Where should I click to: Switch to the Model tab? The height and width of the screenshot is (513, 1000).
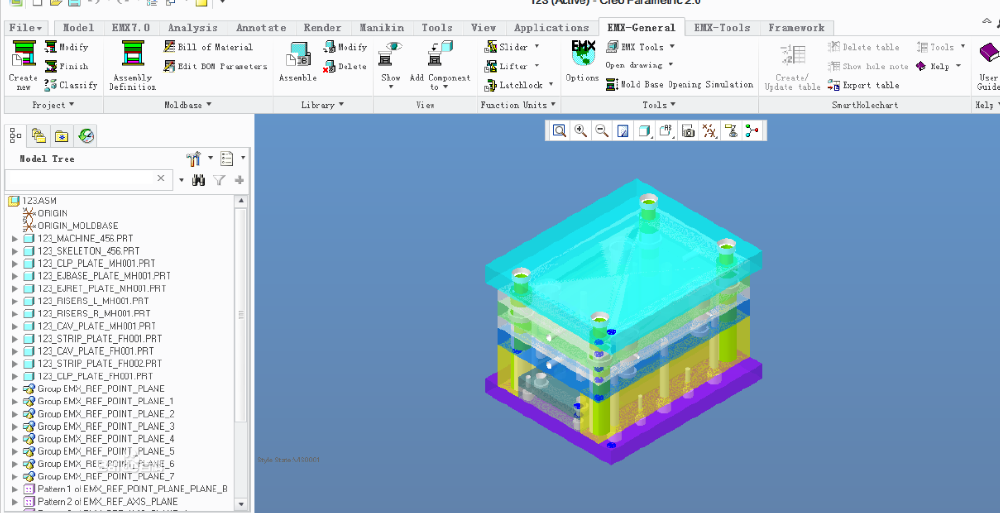[x=78, y=27]
